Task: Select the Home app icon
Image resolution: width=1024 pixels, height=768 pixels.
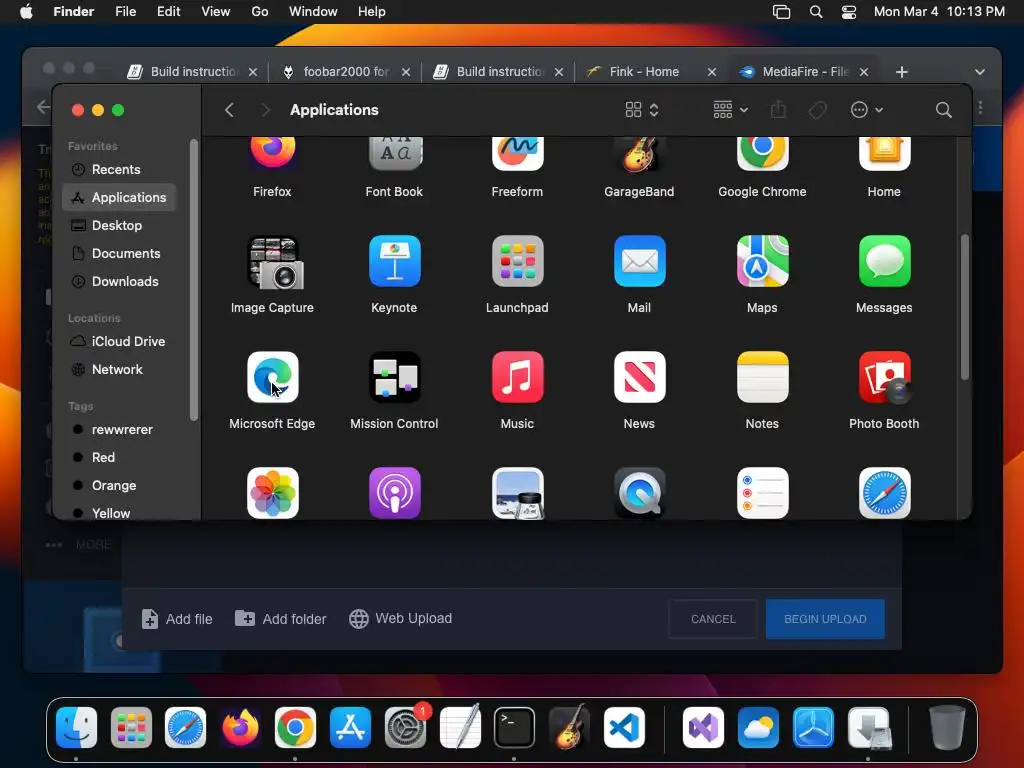Action: pyautogui.click(x=884, y=154)
